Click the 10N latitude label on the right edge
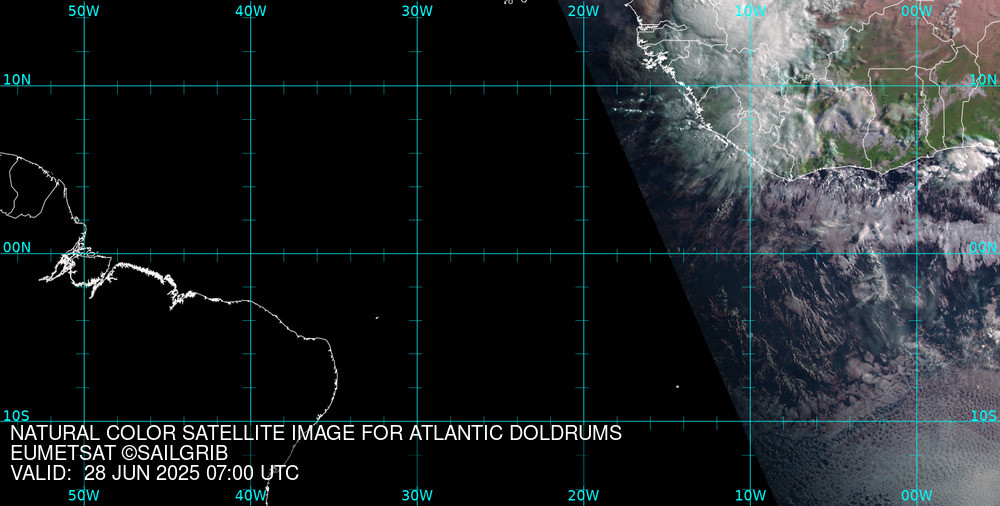 click(x=983, y=80)
